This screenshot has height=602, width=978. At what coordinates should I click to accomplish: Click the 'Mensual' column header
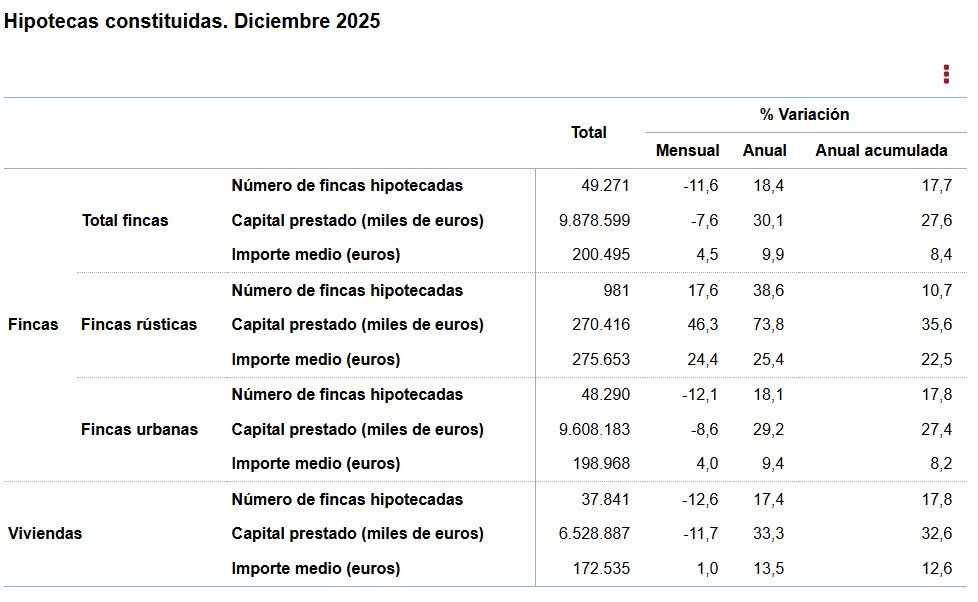click(687, 151)
